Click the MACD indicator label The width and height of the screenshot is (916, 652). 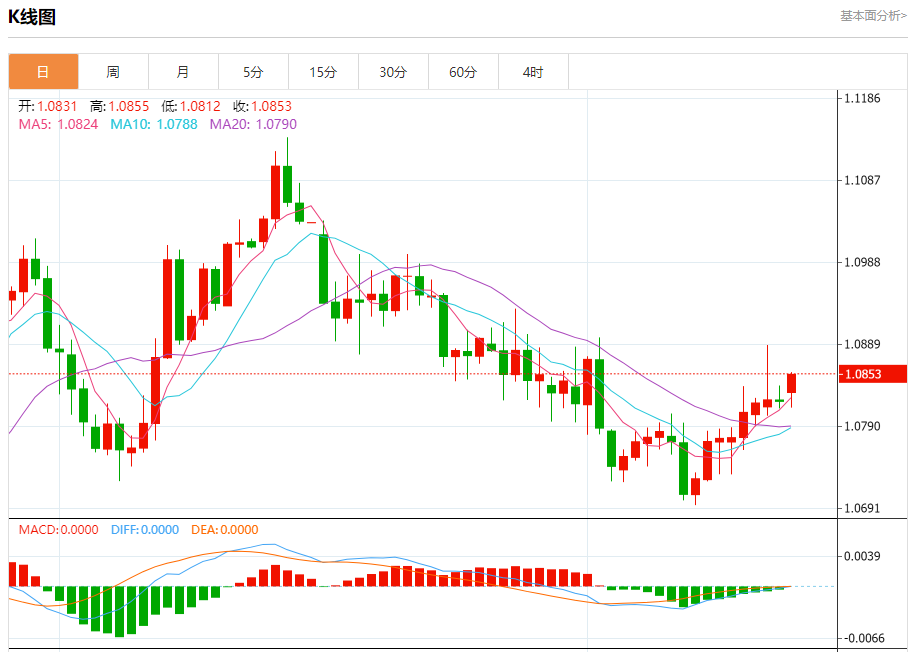coord(58,530)
